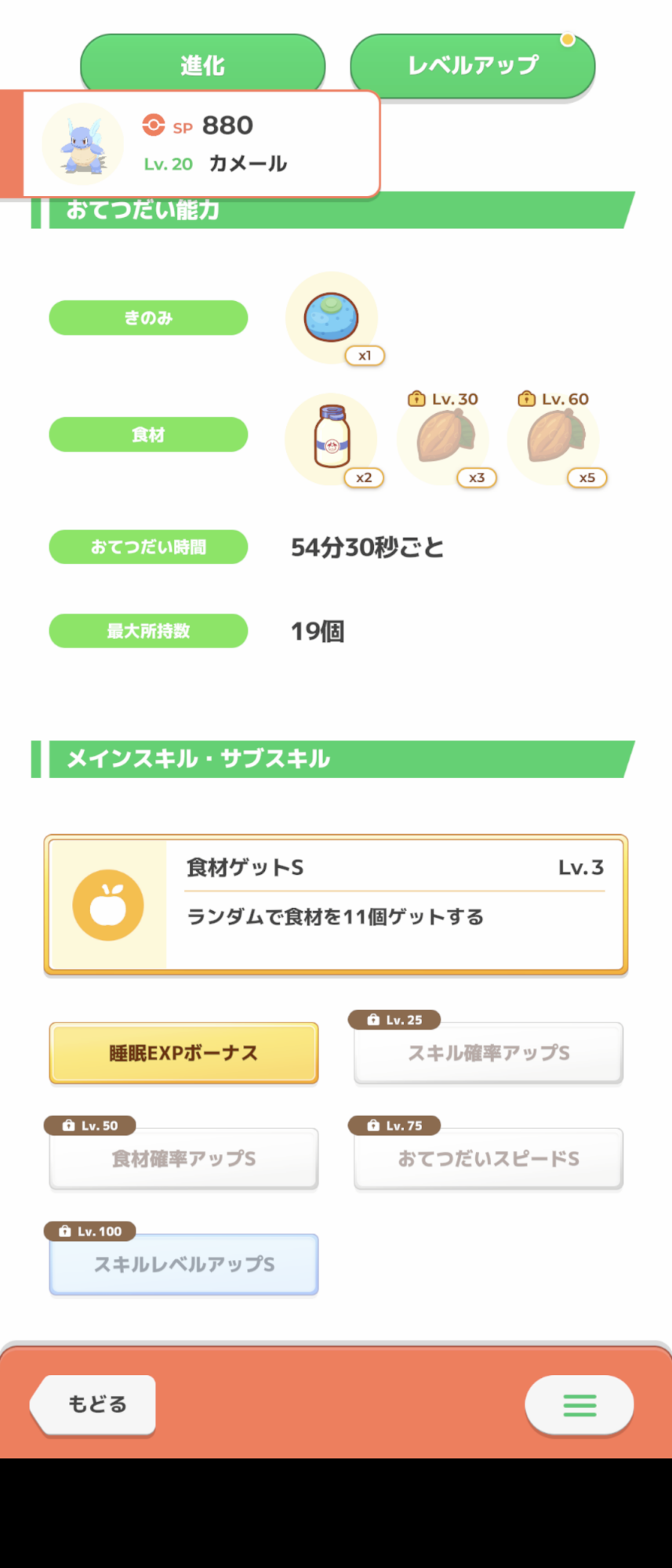
Task: Tap the Lv. 60 locked cacao ingredient
Action: tap(554, 438)
